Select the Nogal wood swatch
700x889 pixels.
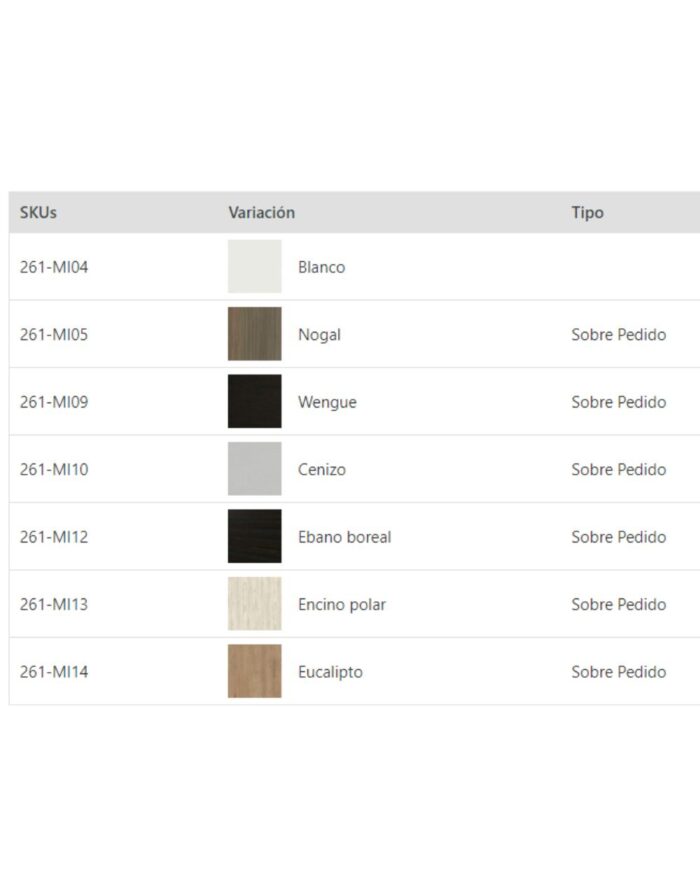pyautogui.click(x=254, y=334)
